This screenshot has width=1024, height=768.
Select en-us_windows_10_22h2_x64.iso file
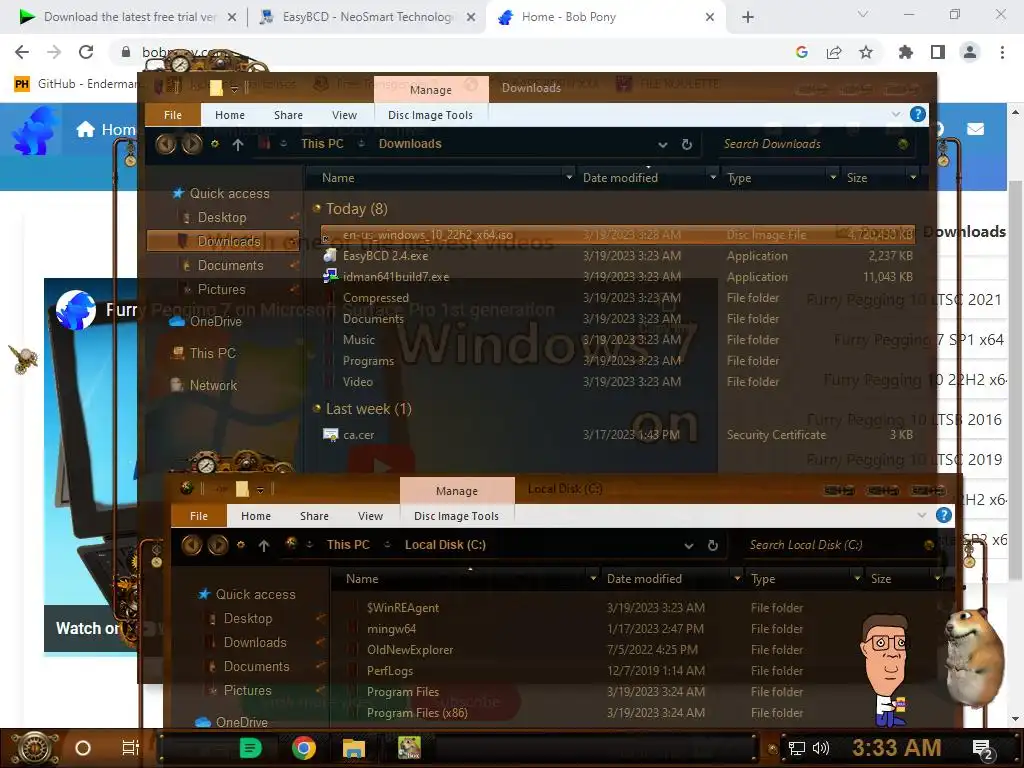coord(618,234)
